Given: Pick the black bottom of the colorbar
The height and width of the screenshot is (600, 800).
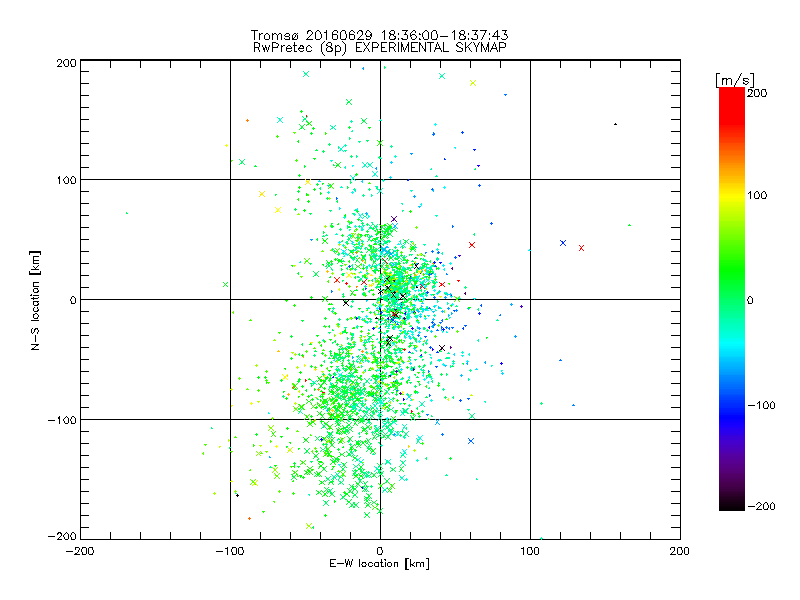Looking at the screenshot, I should [x=732, y=503].
